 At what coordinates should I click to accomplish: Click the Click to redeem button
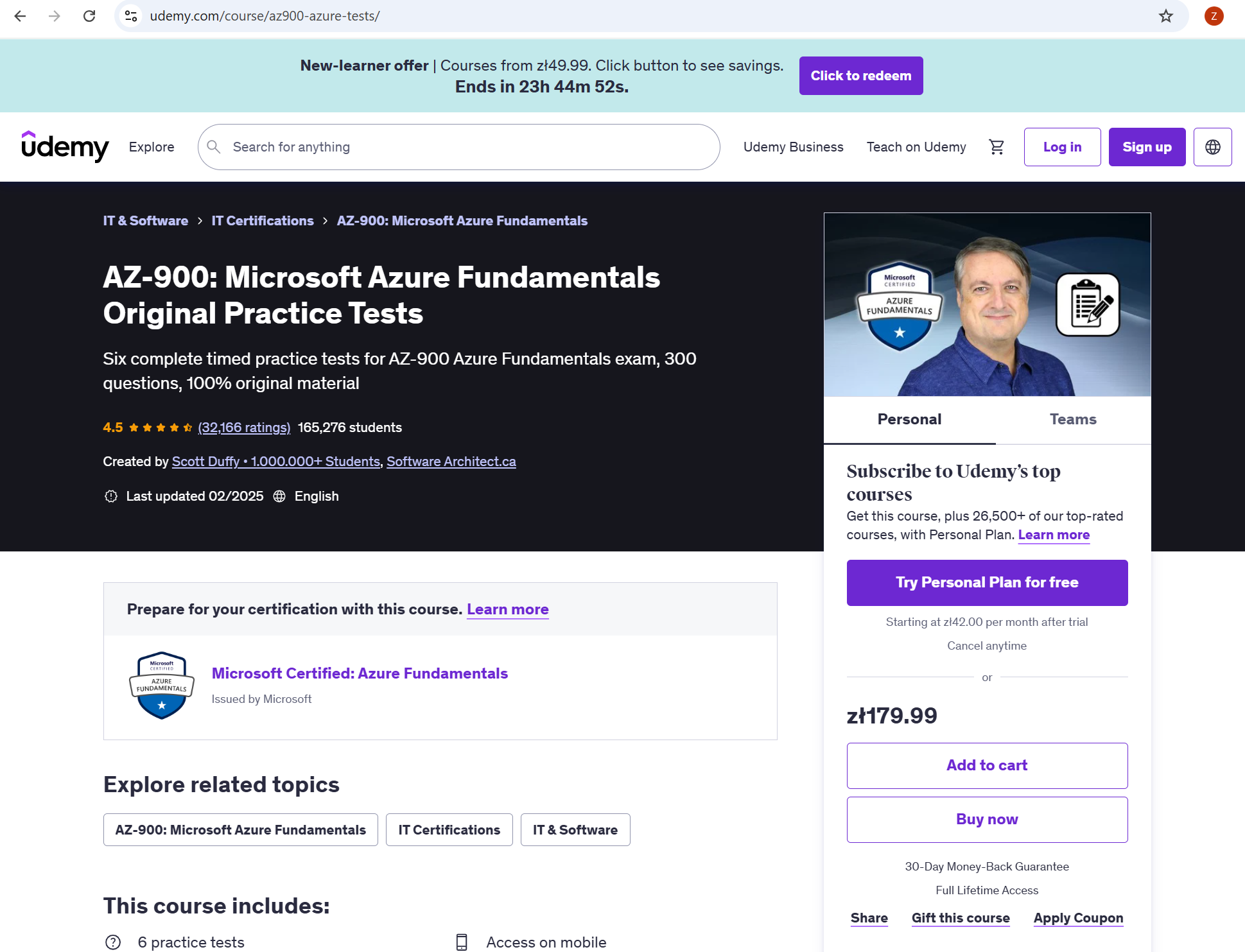point(860,76)
